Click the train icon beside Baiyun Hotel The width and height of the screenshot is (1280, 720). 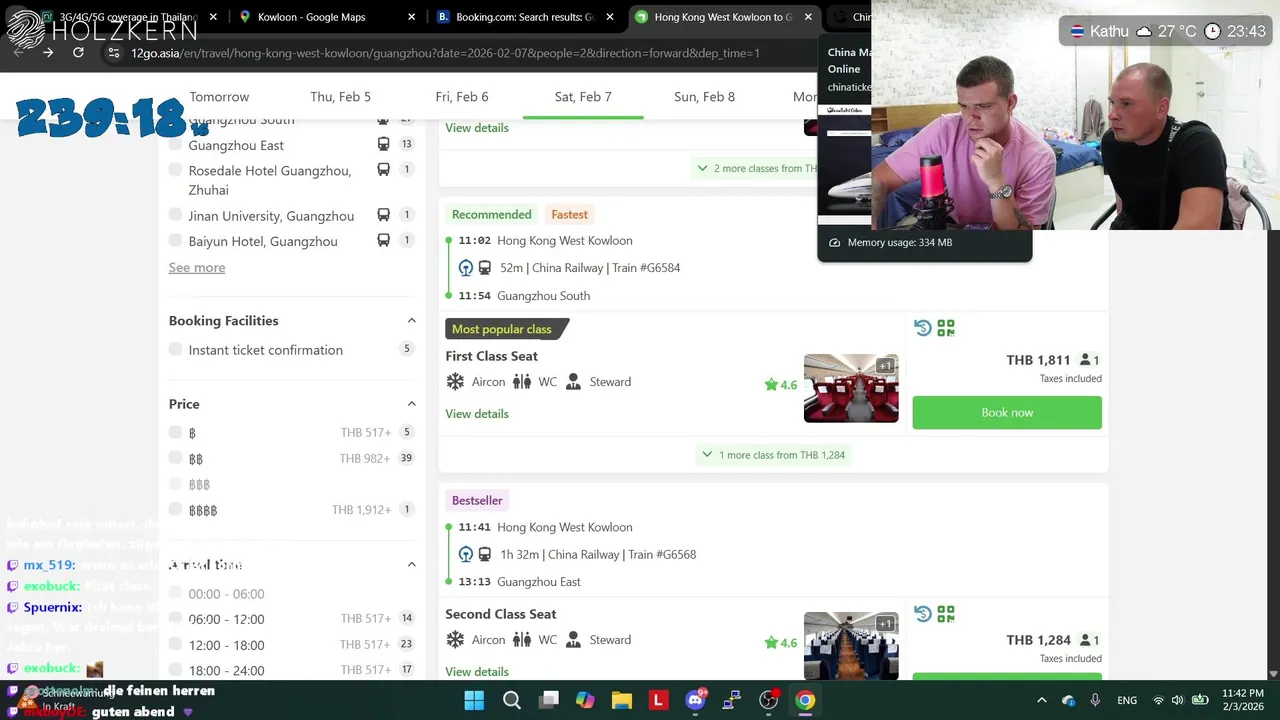(383, 240)
